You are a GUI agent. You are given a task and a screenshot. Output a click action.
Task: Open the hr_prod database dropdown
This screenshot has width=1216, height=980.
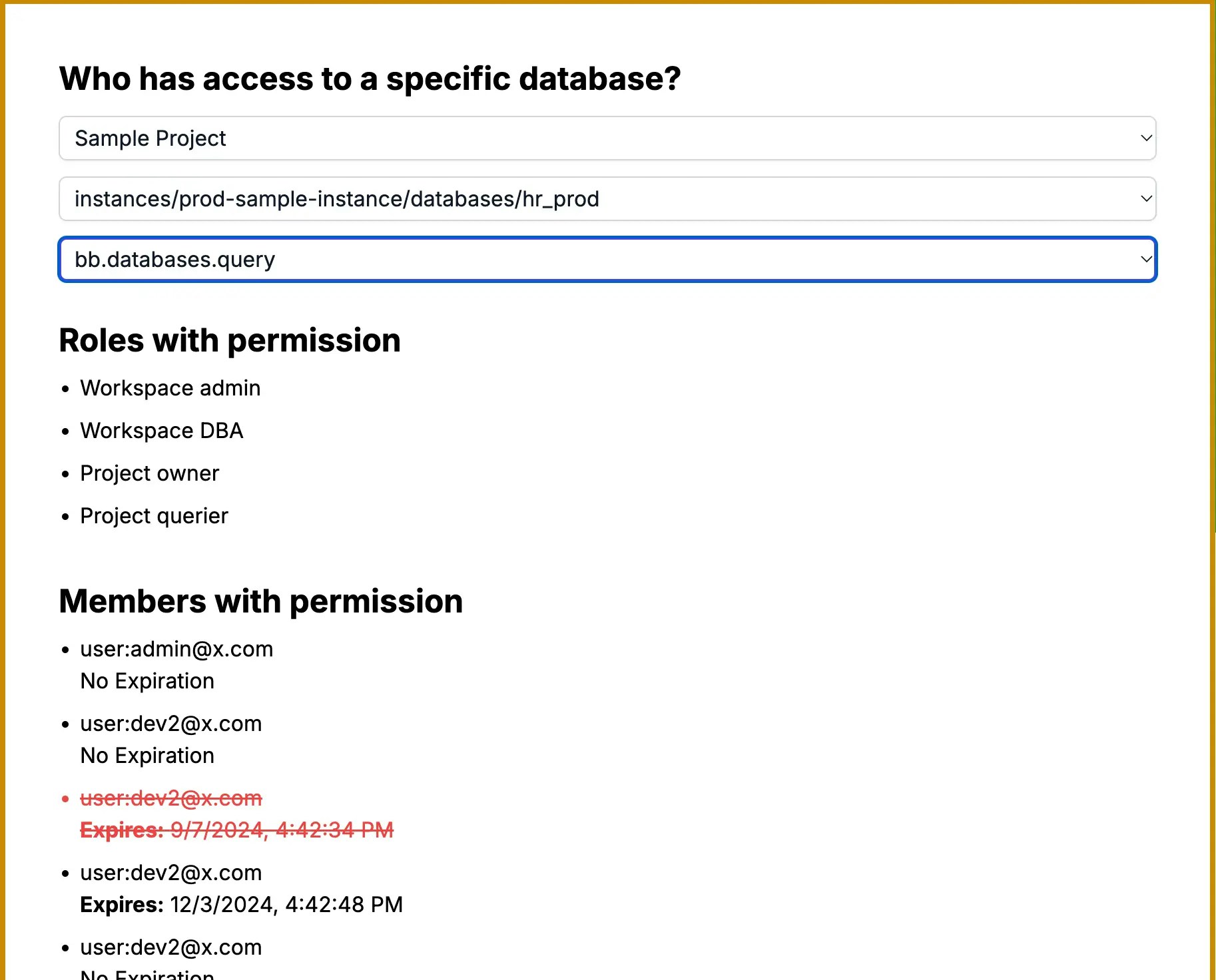[607, 199]
